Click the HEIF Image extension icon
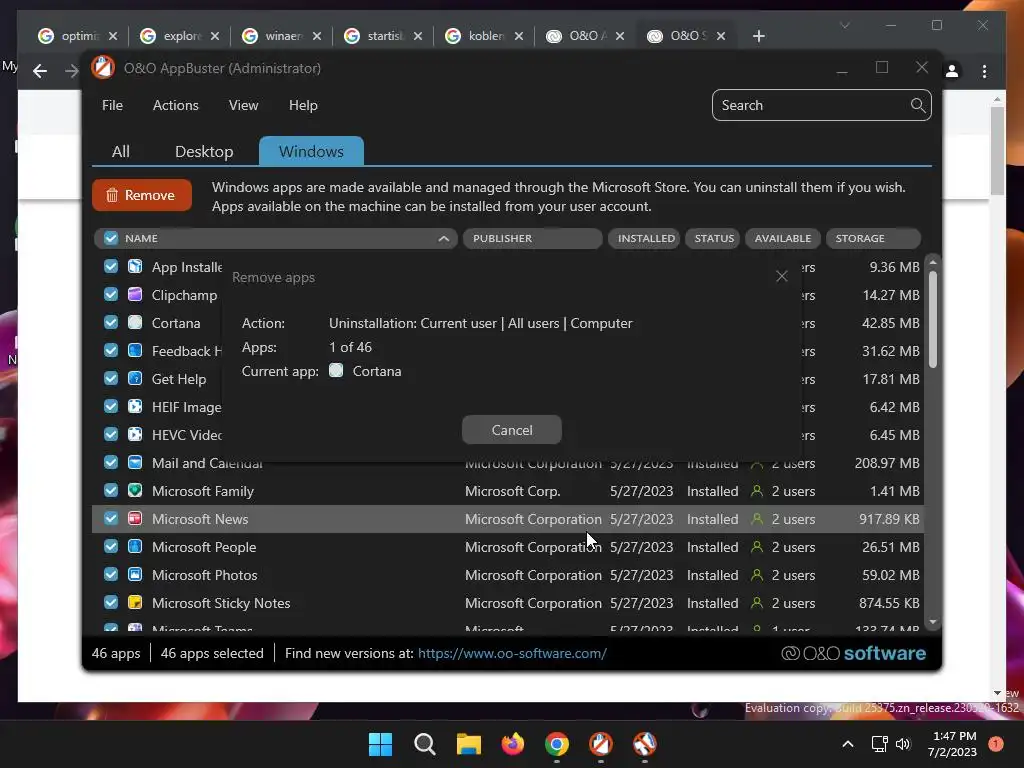1024x768 pixels. (x=135, y=407)
